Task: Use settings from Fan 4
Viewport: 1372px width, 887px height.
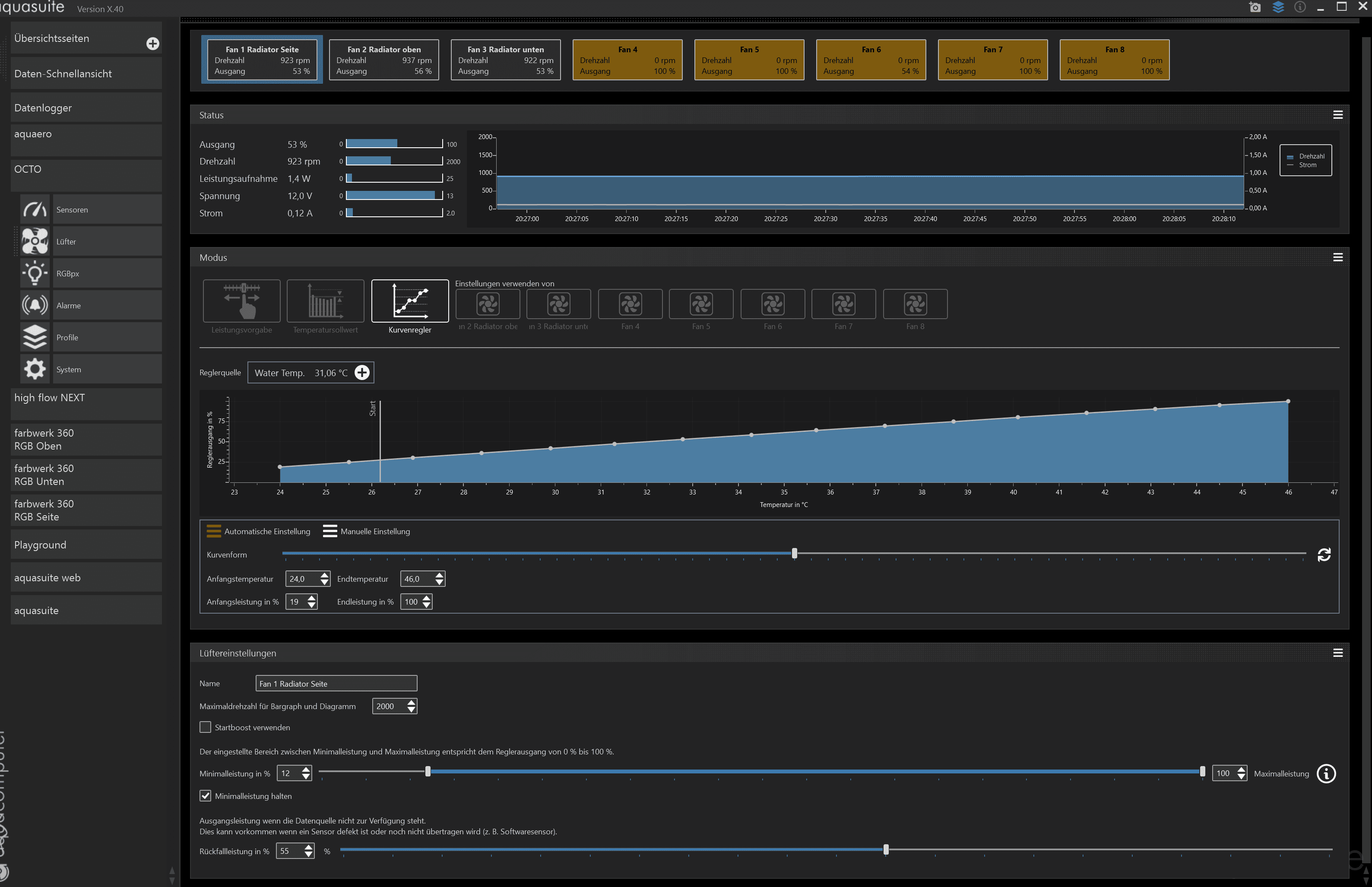Action: 630,304
